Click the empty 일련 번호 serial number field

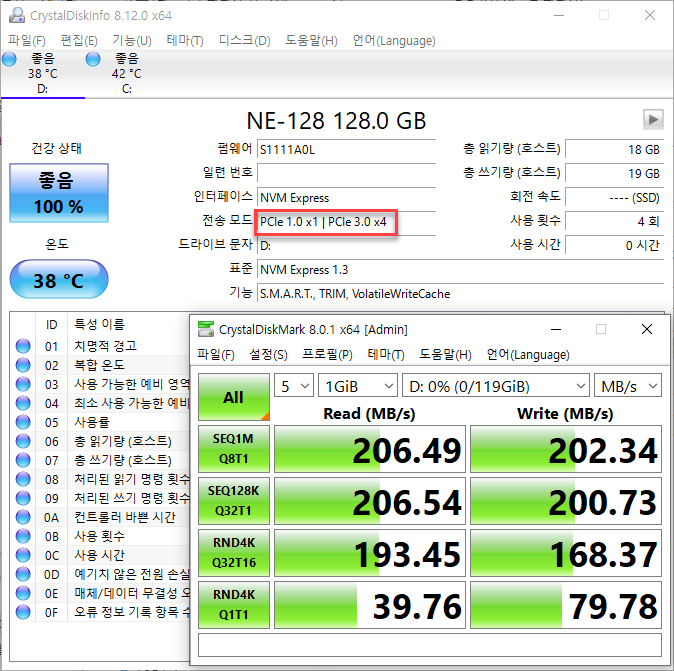346,174
